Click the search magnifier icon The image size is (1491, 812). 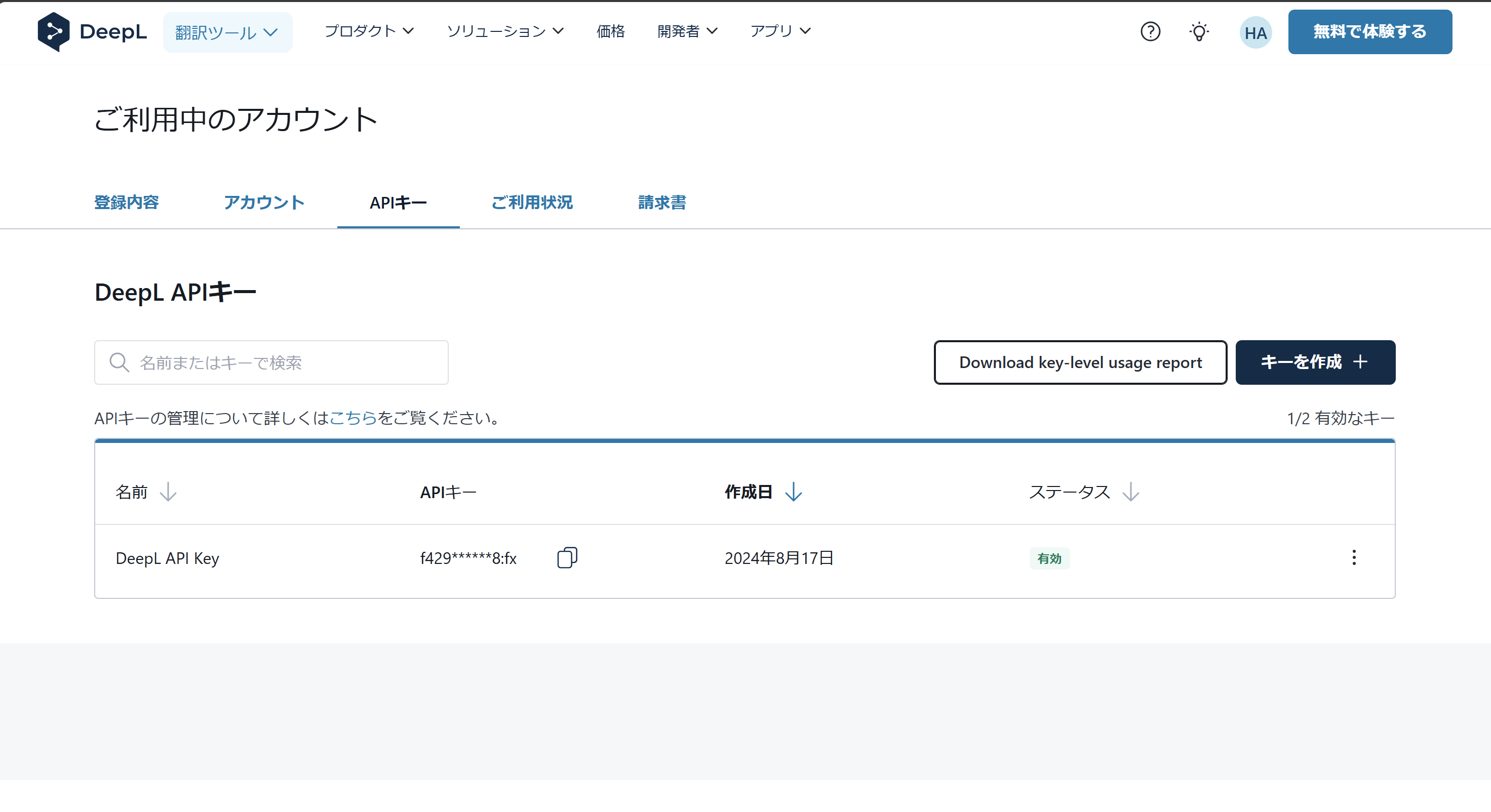[119, 362]
